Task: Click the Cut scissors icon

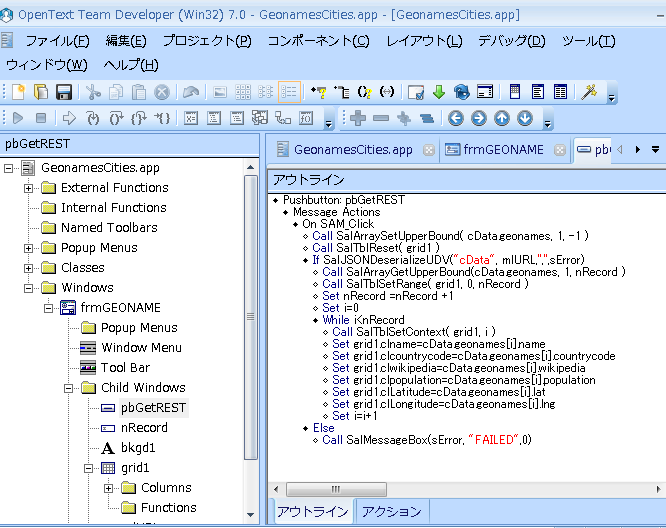Action: [93, 92]
